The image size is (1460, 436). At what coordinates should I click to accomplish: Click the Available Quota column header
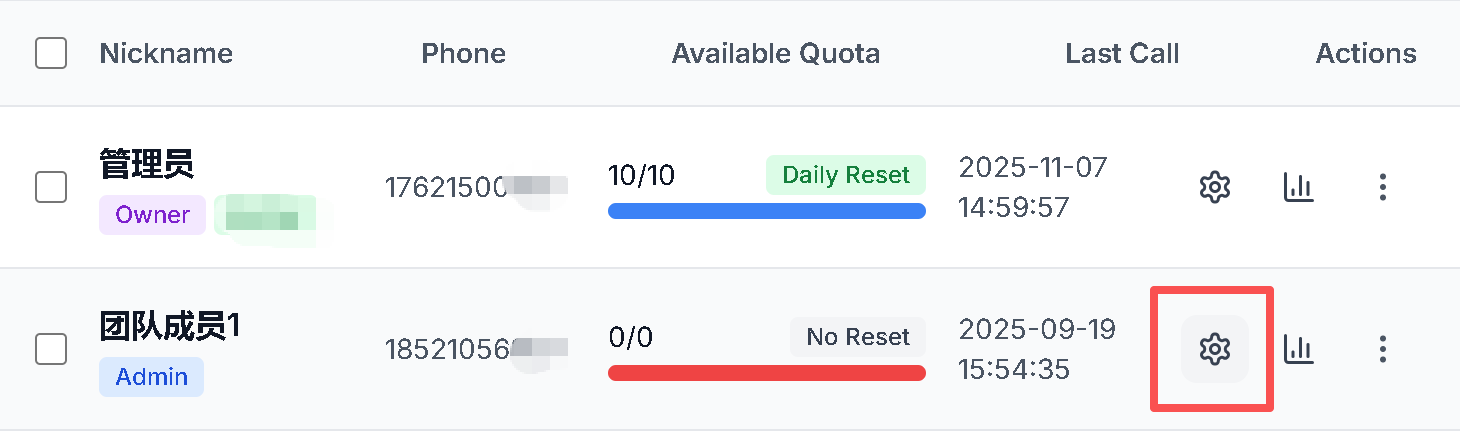tap(776, 53)
